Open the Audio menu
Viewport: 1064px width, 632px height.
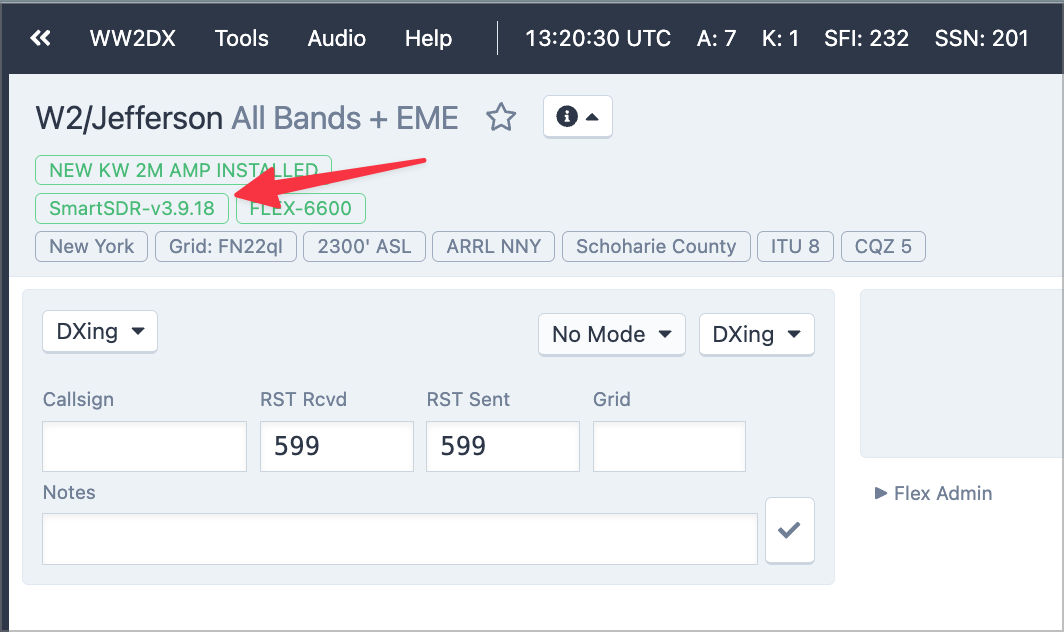[336, 39]
